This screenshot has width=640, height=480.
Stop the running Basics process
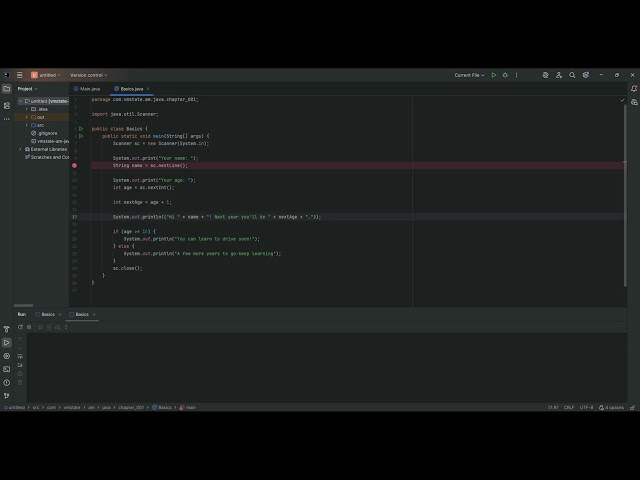point(29,327)
